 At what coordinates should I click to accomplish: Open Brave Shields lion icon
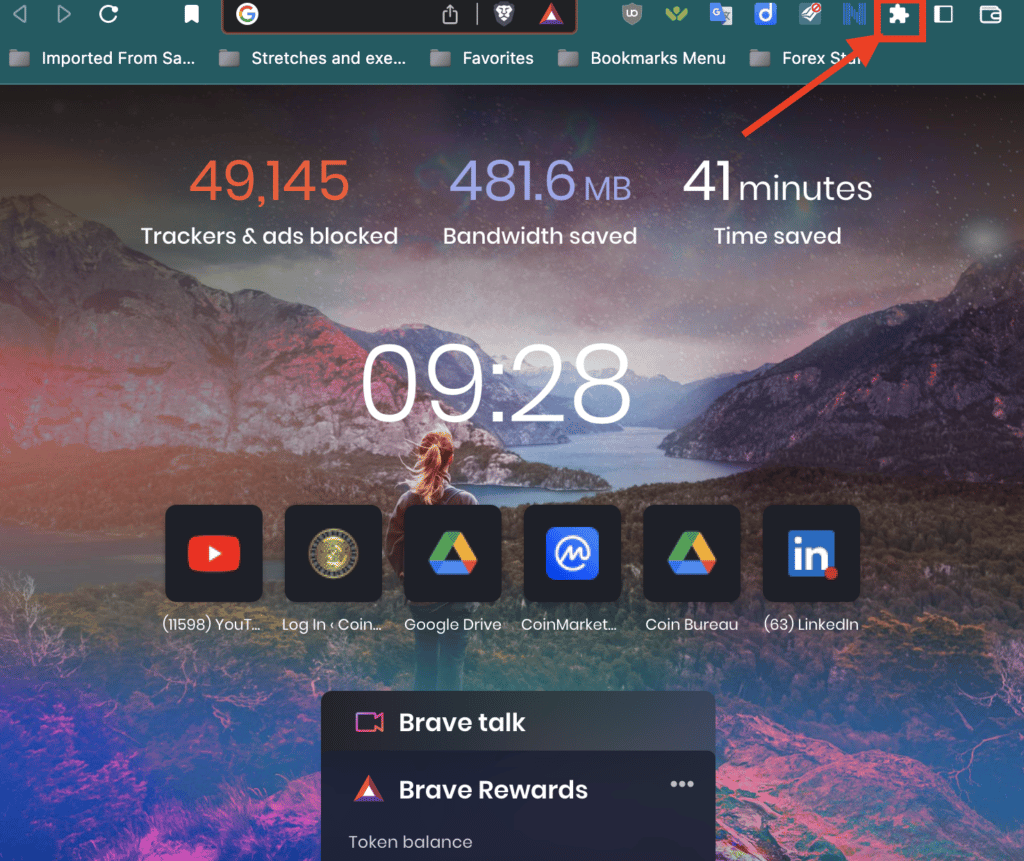505,15
